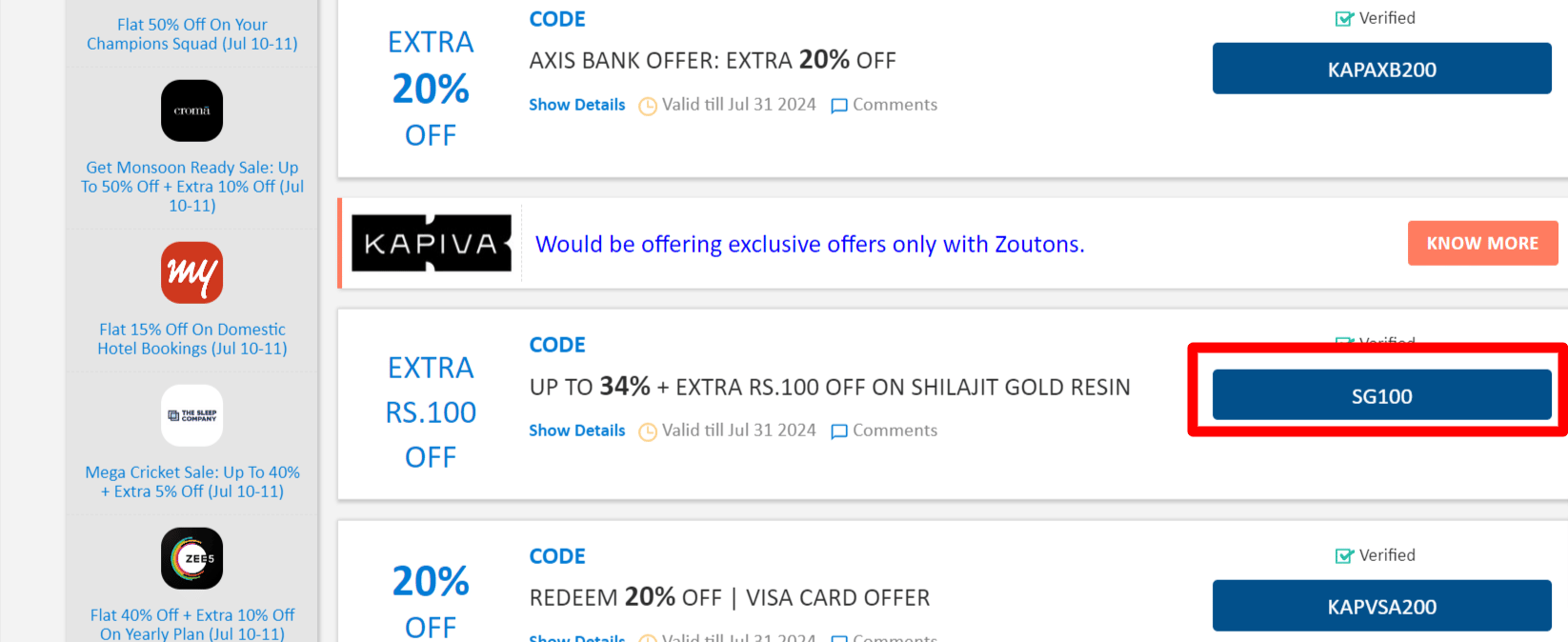Screen dimensions: 1568x642
Task: Reveal the KAPAXB200 coupon code
Action: pos(1381,69)
